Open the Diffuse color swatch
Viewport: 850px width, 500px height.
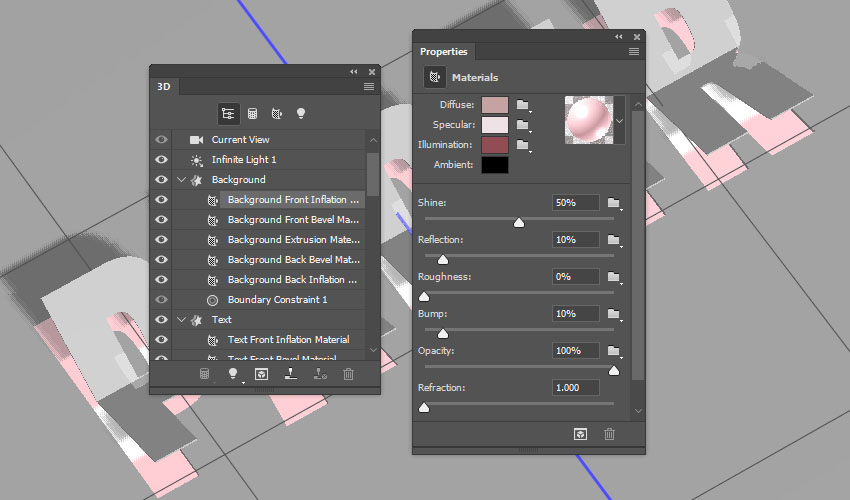tap(495, 105)
